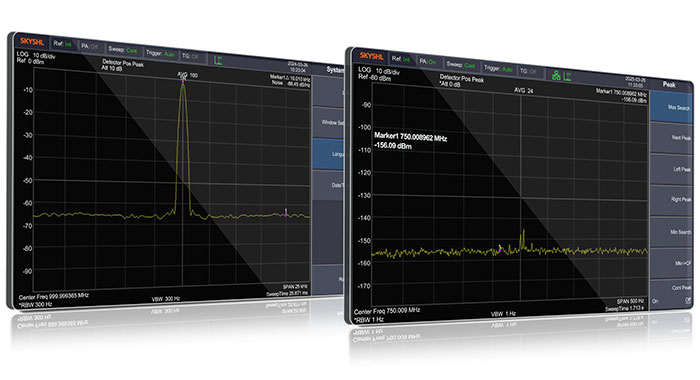The width and height of the screenshot is (700, 380).
Task: Open System menu header on left screen
Action: (335, 70)
